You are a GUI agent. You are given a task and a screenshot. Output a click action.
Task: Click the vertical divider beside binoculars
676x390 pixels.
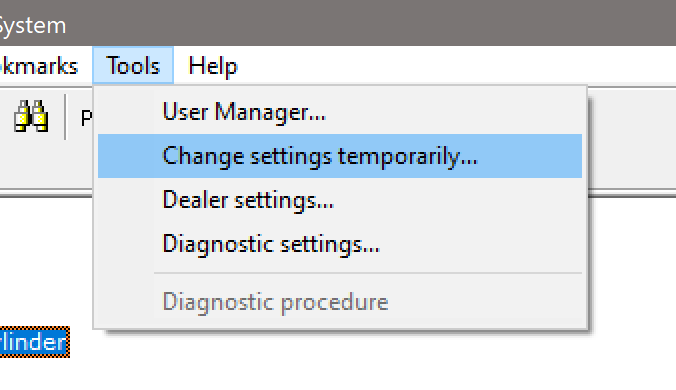[65, 116]
